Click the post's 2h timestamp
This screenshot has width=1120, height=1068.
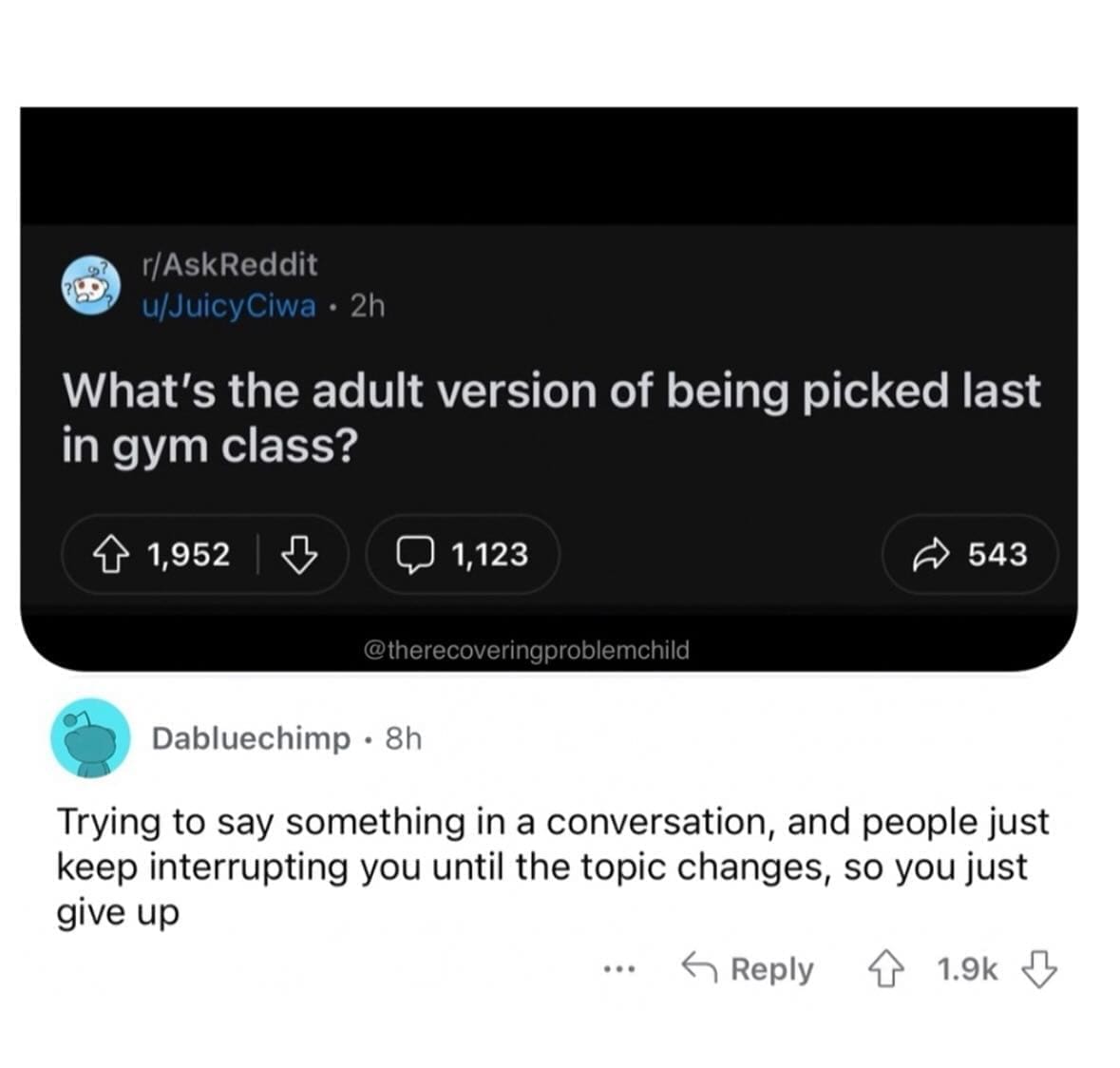(368, 306)
